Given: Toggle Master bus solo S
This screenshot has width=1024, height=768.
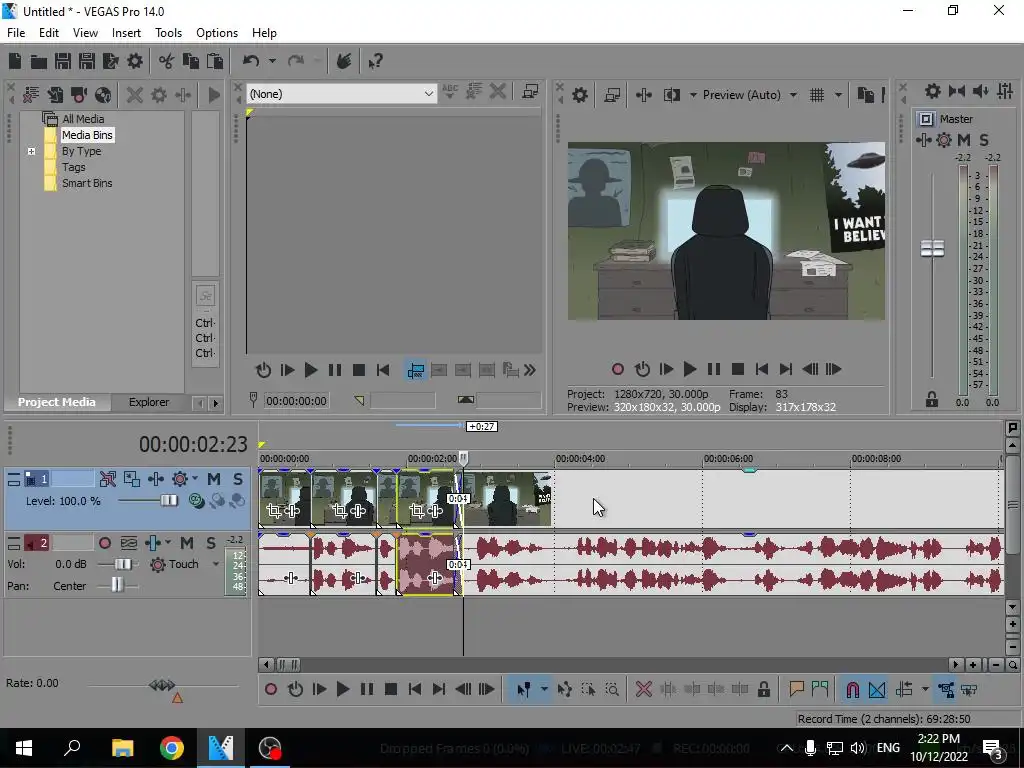Looking at the screenshot, I should [984, 140].
